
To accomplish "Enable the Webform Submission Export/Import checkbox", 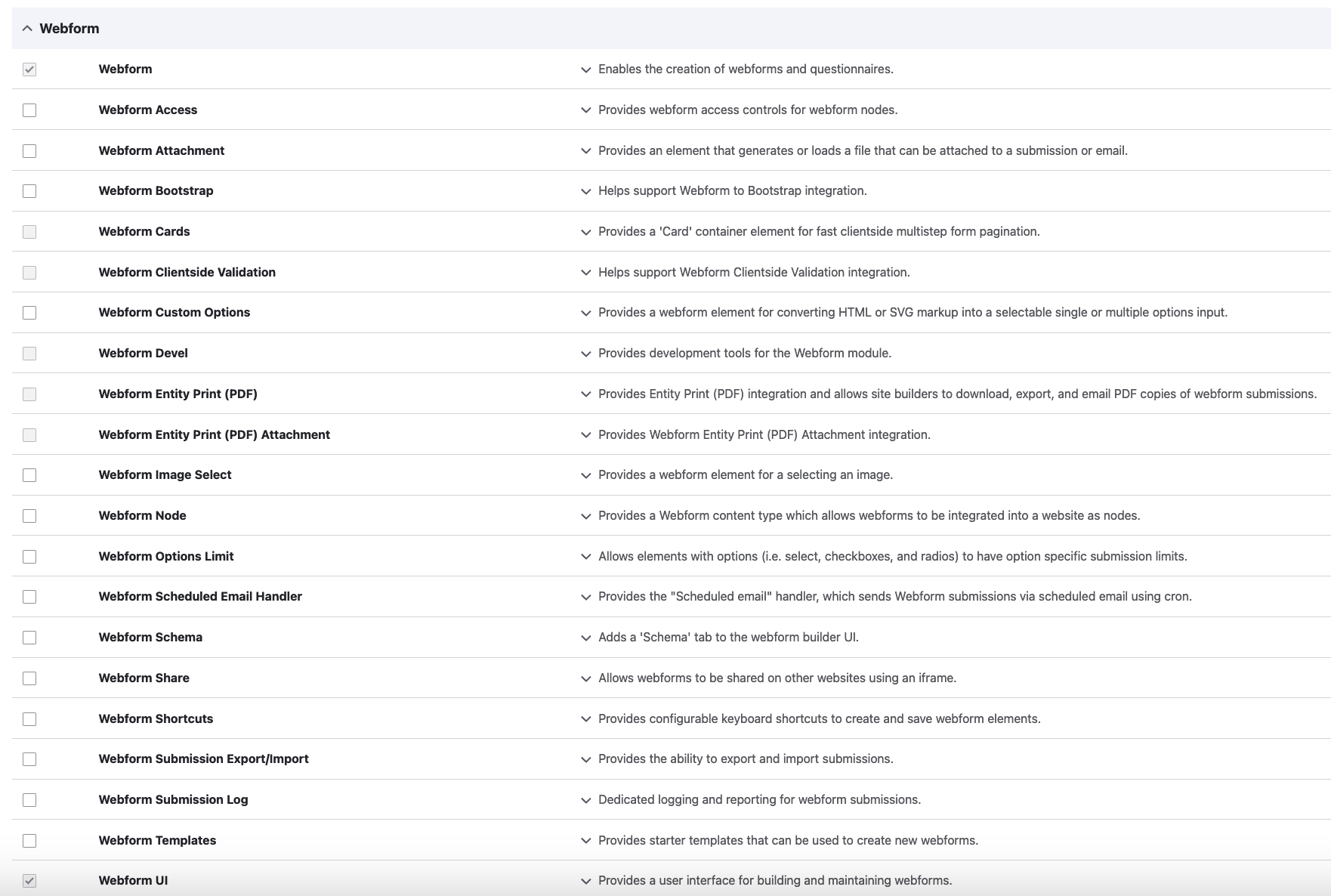I will click(x=29, y=759).
